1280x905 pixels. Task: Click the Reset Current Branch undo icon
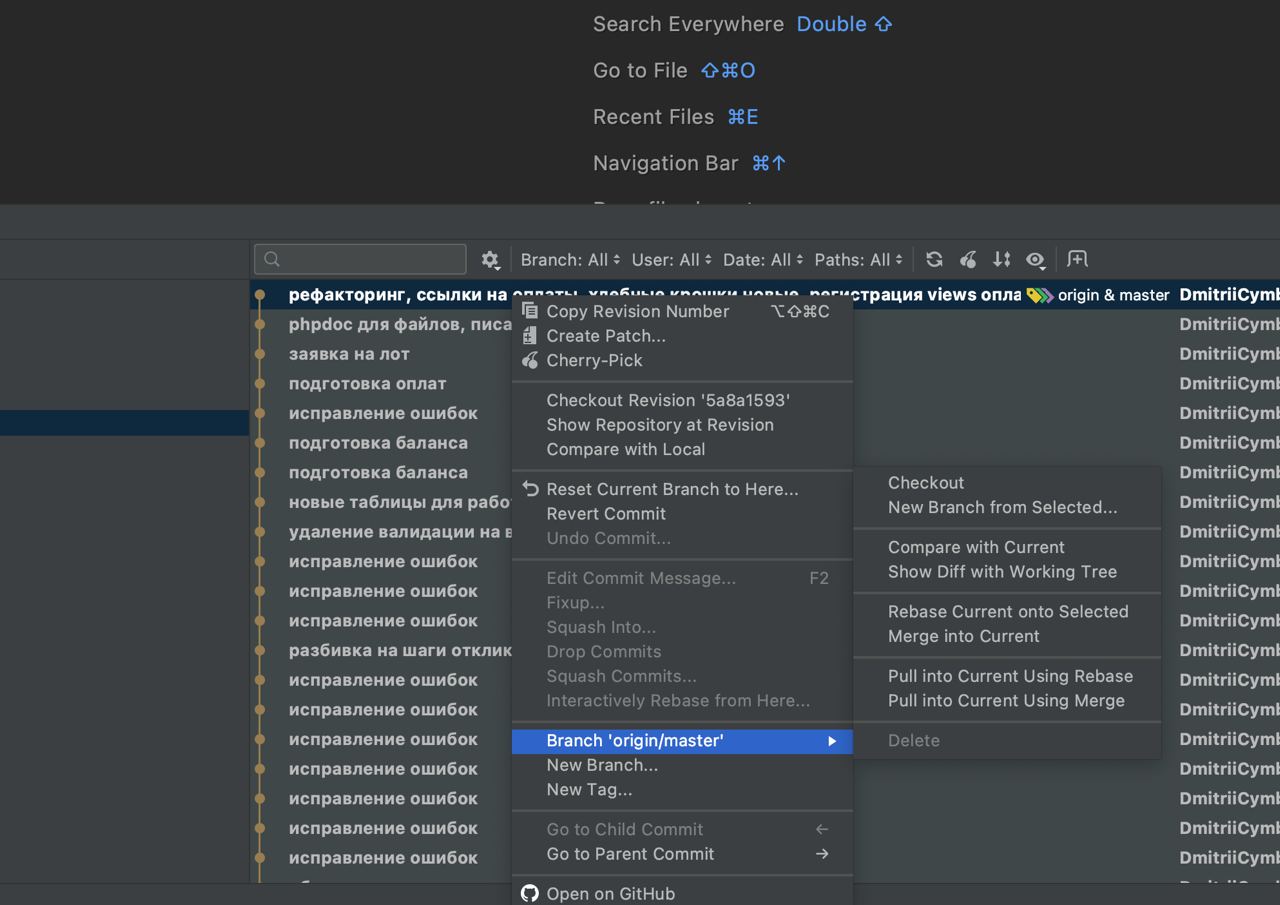pos(530,489)
